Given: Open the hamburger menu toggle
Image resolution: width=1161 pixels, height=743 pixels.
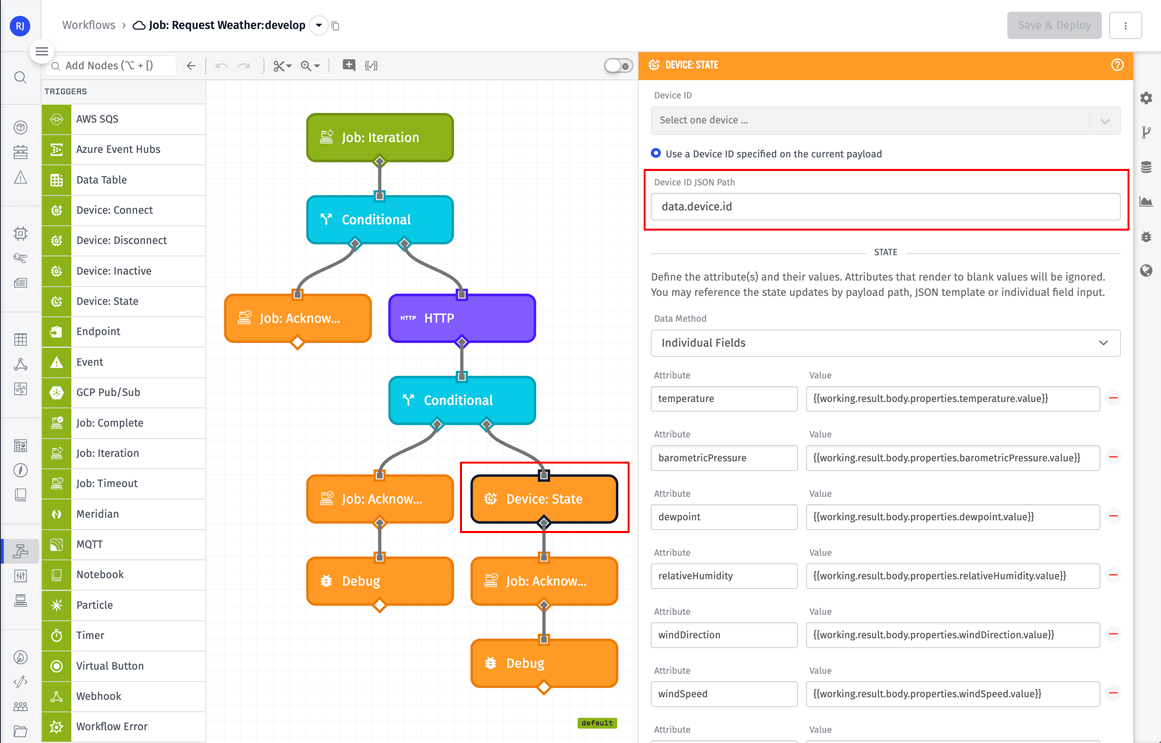Looking at the screenshot, I should point(41,51).
